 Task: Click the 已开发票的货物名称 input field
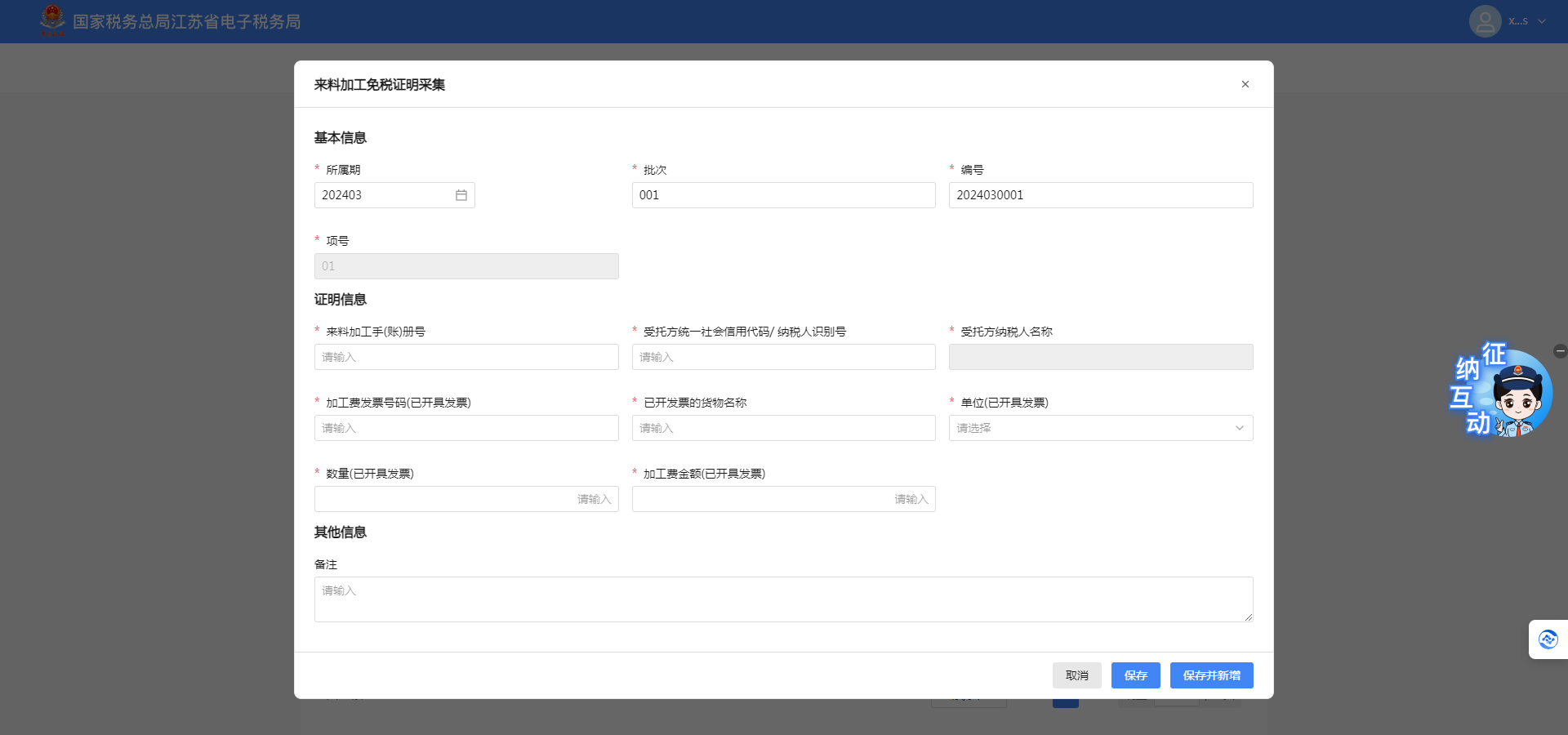click(783, 428)
